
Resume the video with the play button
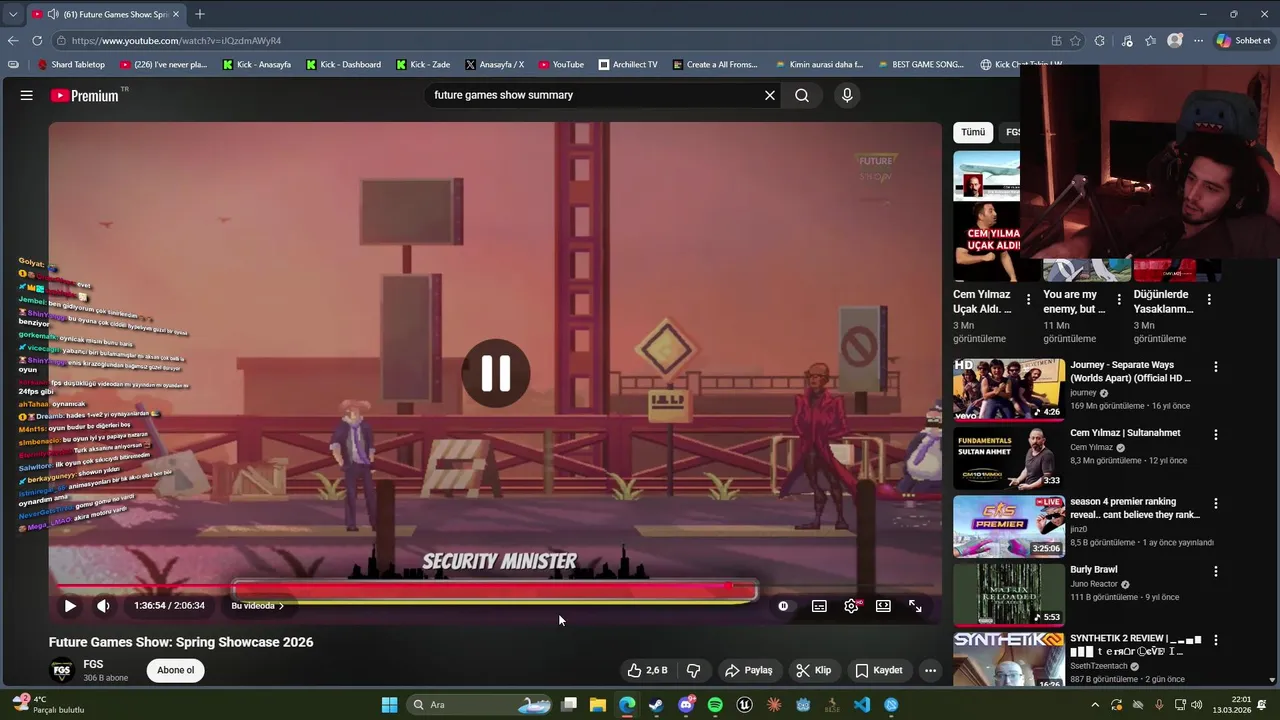[x=70, y=606]
